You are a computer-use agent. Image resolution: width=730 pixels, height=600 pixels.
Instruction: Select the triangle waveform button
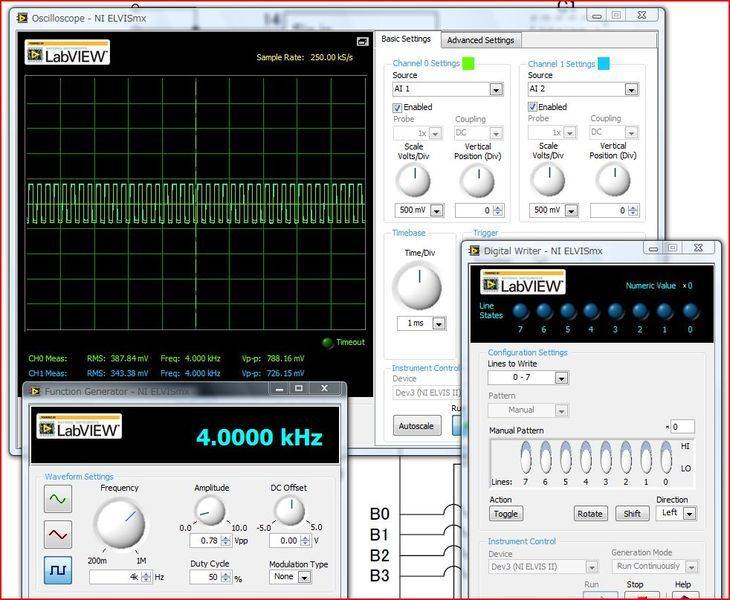point(58,535)
